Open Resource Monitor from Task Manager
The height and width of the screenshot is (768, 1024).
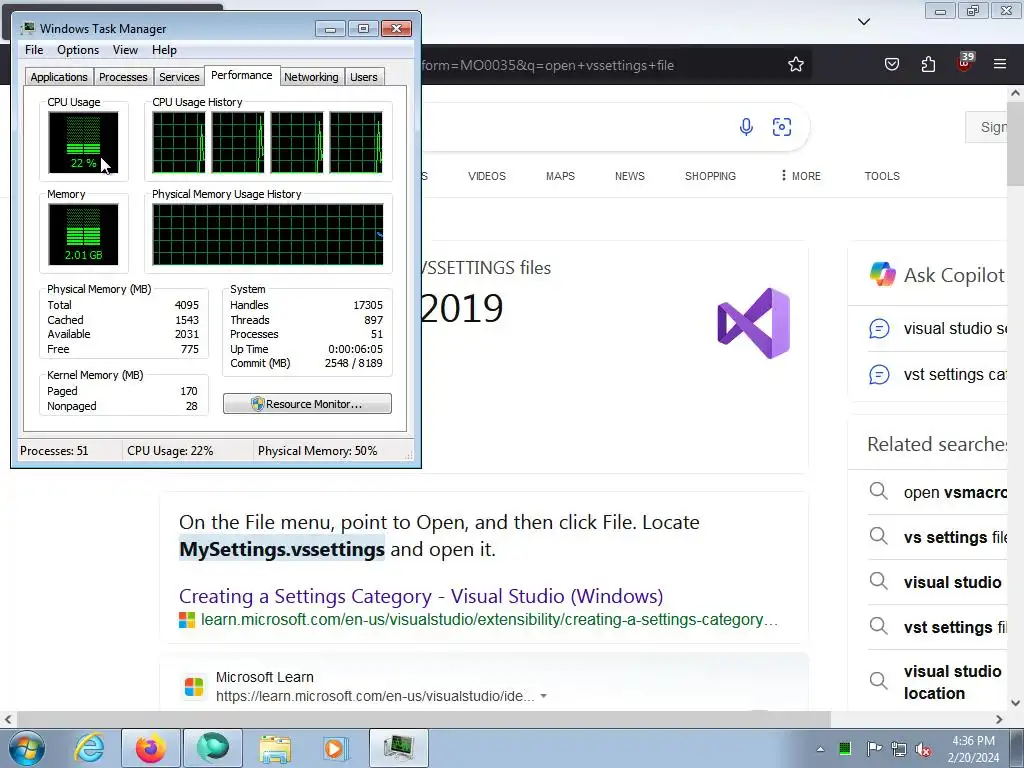[x=307, y=404]
